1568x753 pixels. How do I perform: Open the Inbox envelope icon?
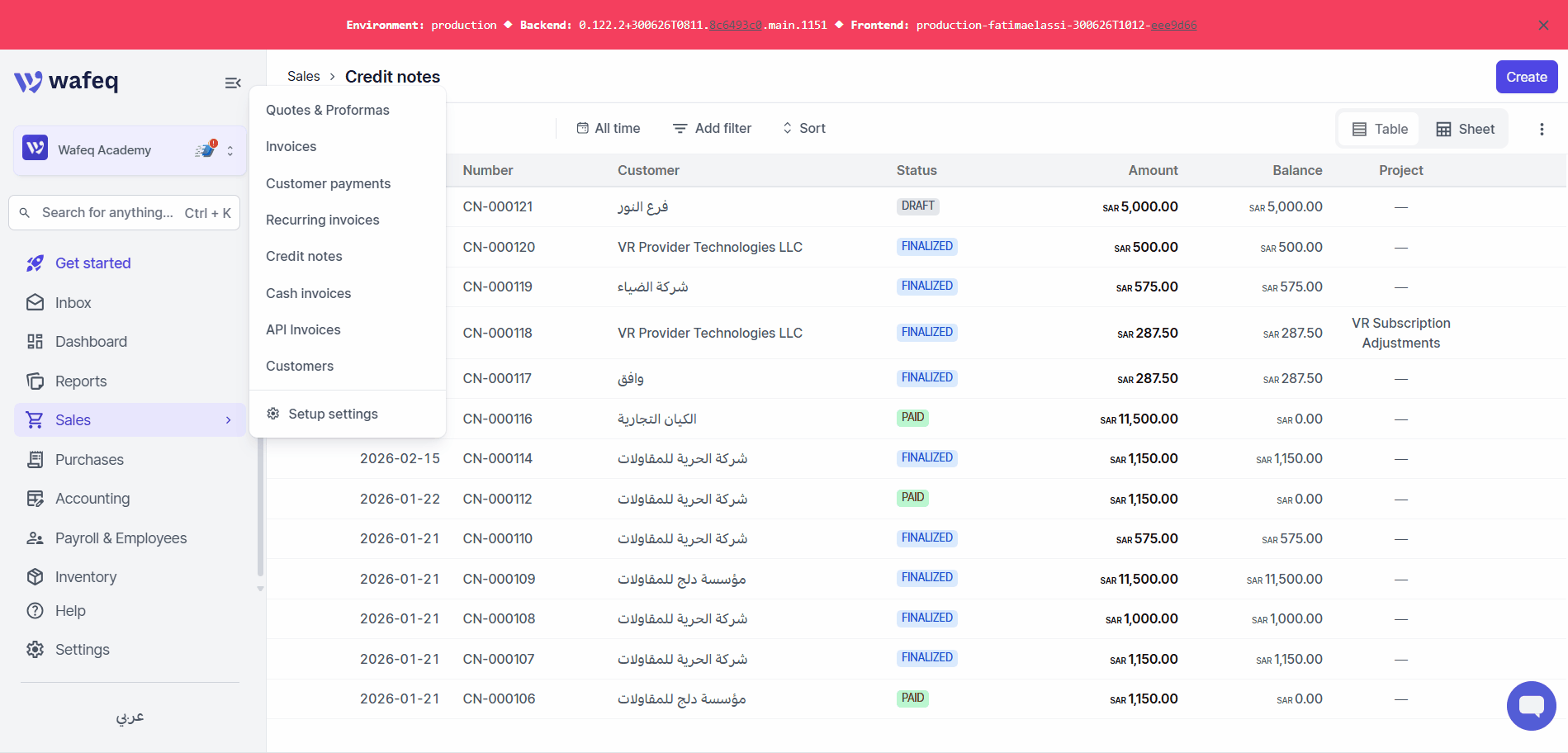coord(35,303)
